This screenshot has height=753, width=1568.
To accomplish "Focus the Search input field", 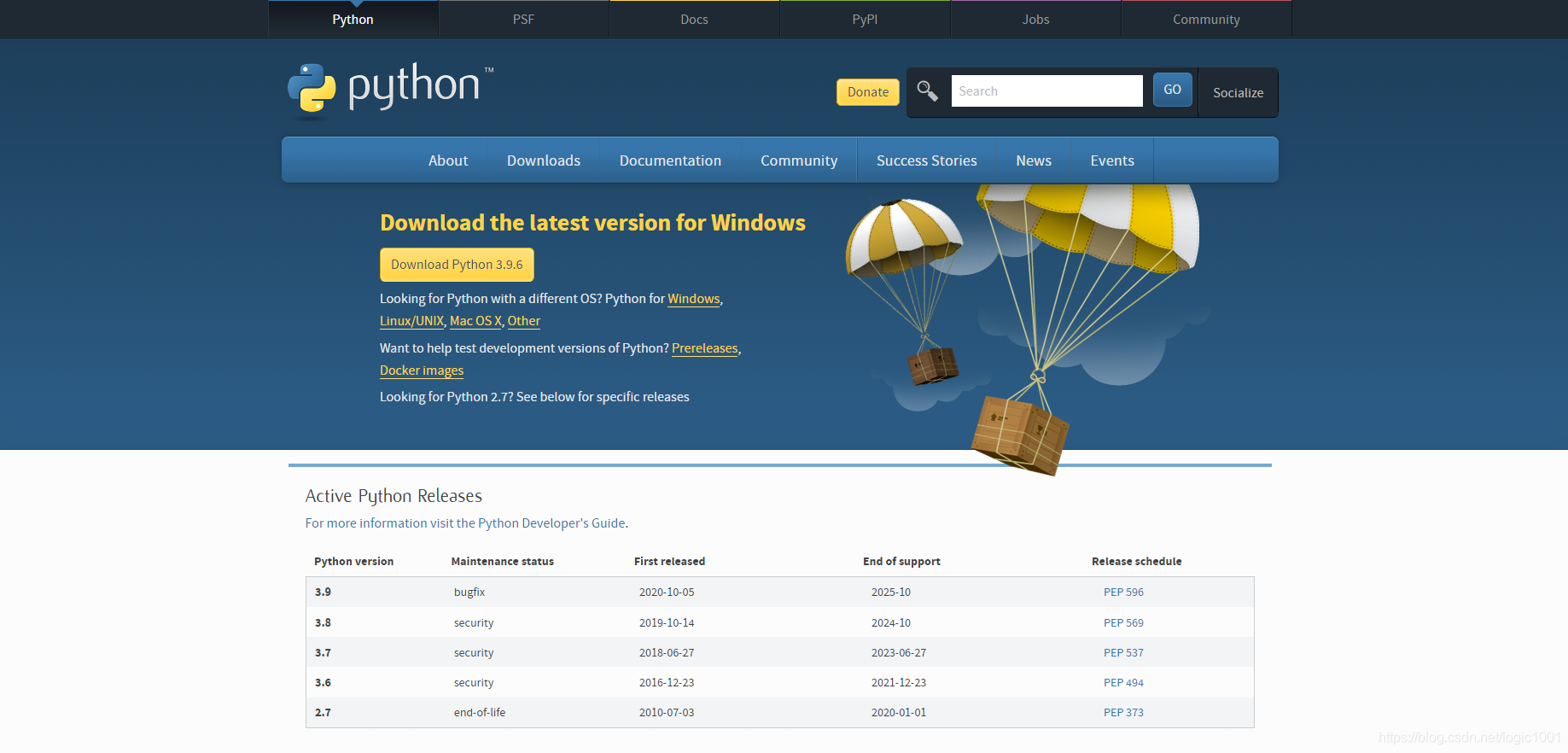I will pyautogui.click(x=1047, y=90).
